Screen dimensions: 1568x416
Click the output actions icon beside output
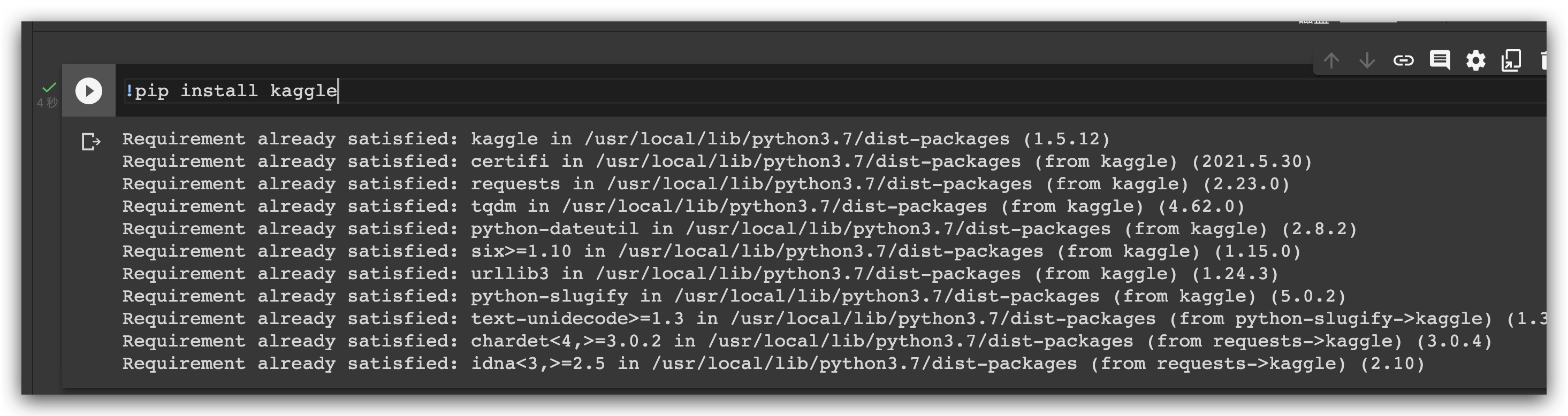tap(90, 142)
